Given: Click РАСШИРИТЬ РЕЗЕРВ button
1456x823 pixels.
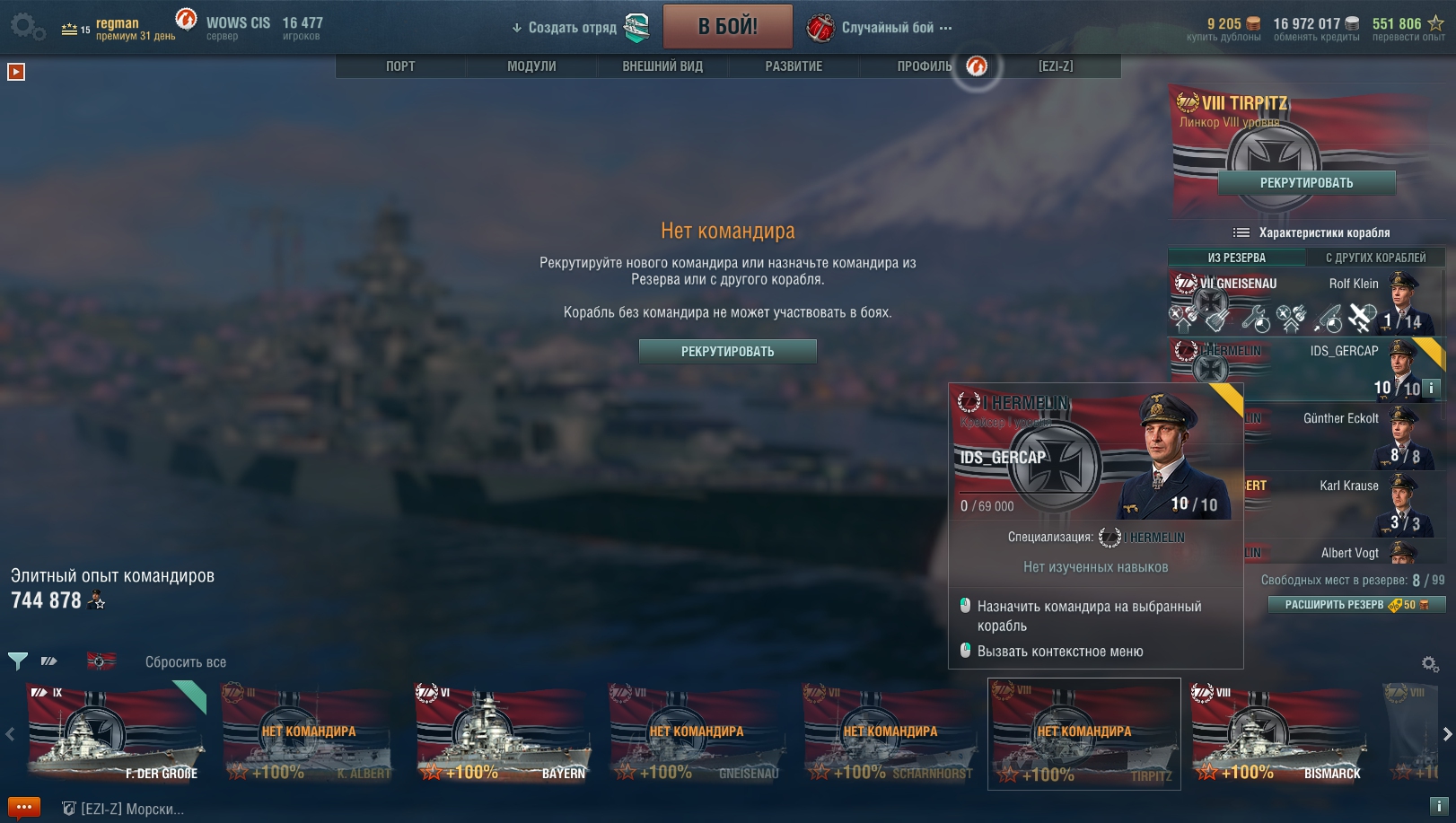Looking at the screenshot, I should (1356, 605).
